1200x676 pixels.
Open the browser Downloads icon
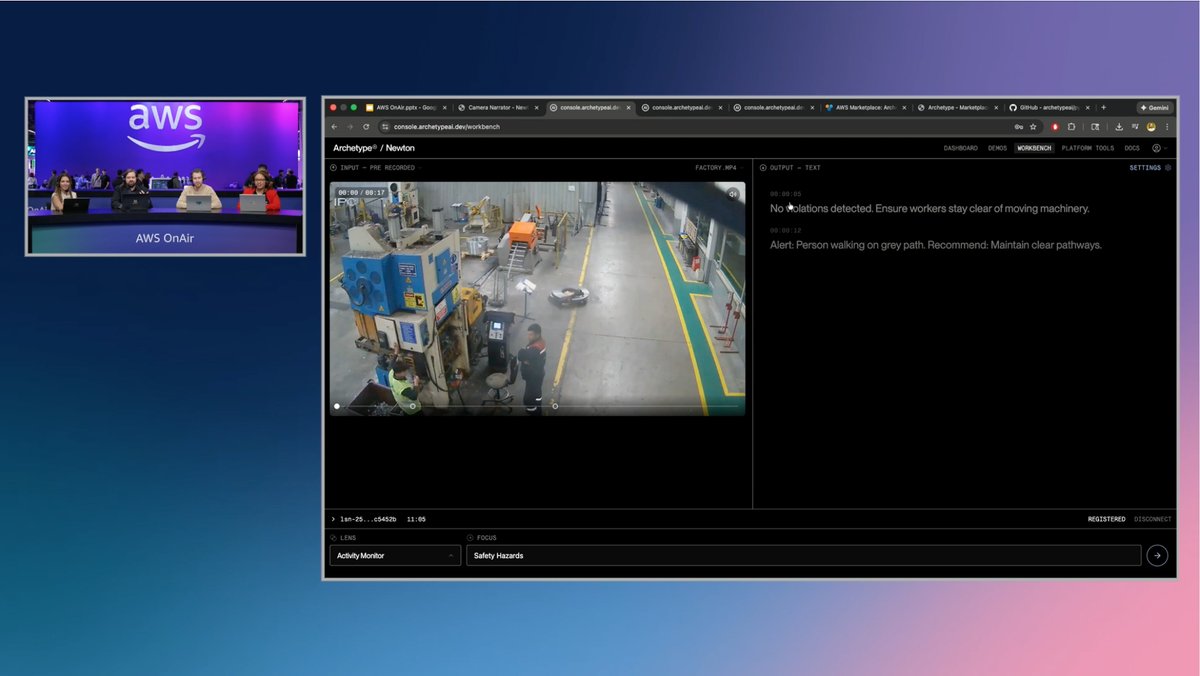coord(1119,127)
